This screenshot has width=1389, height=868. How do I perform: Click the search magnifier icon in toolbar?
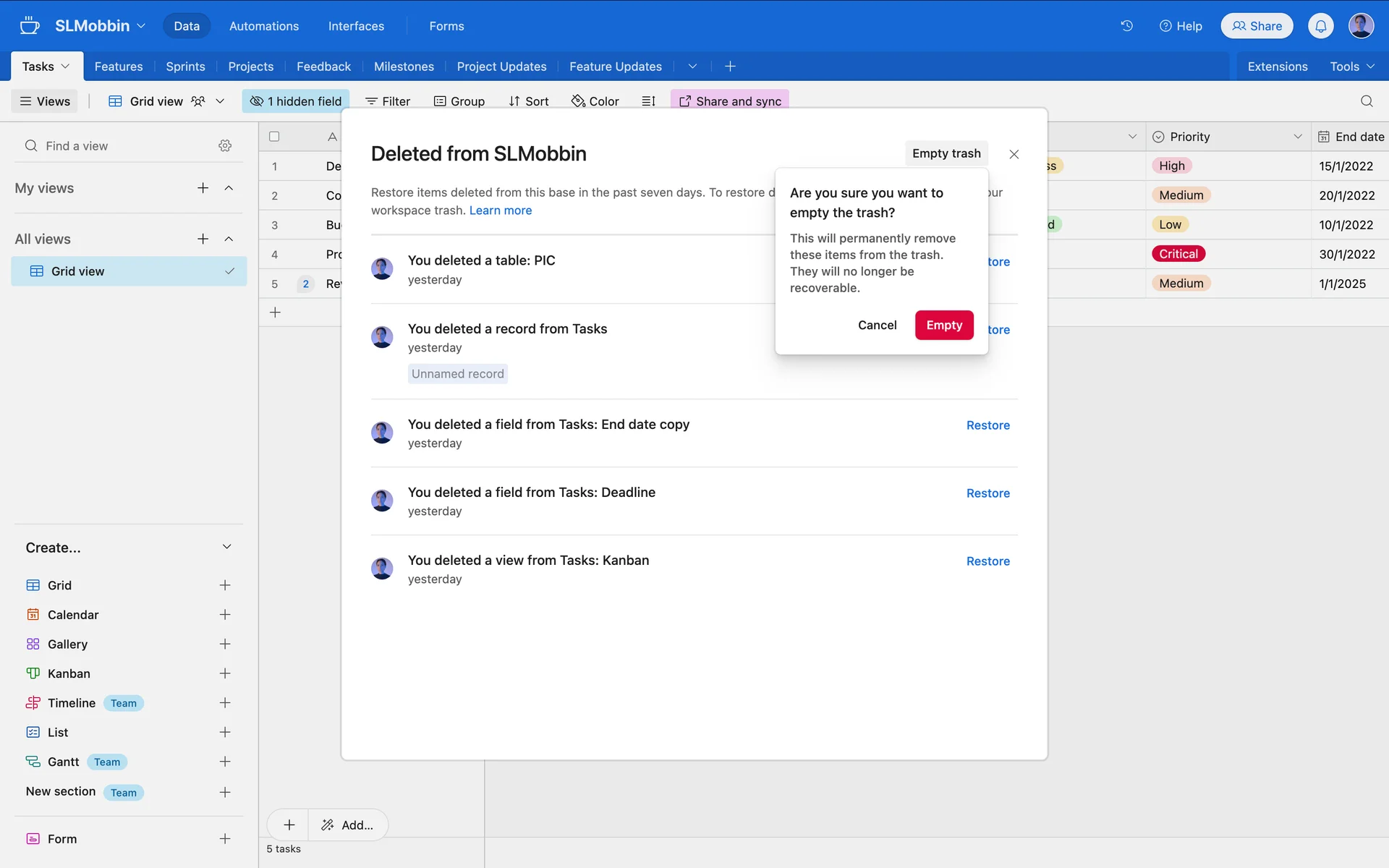pyautogui.click(x=1366, y=101)
